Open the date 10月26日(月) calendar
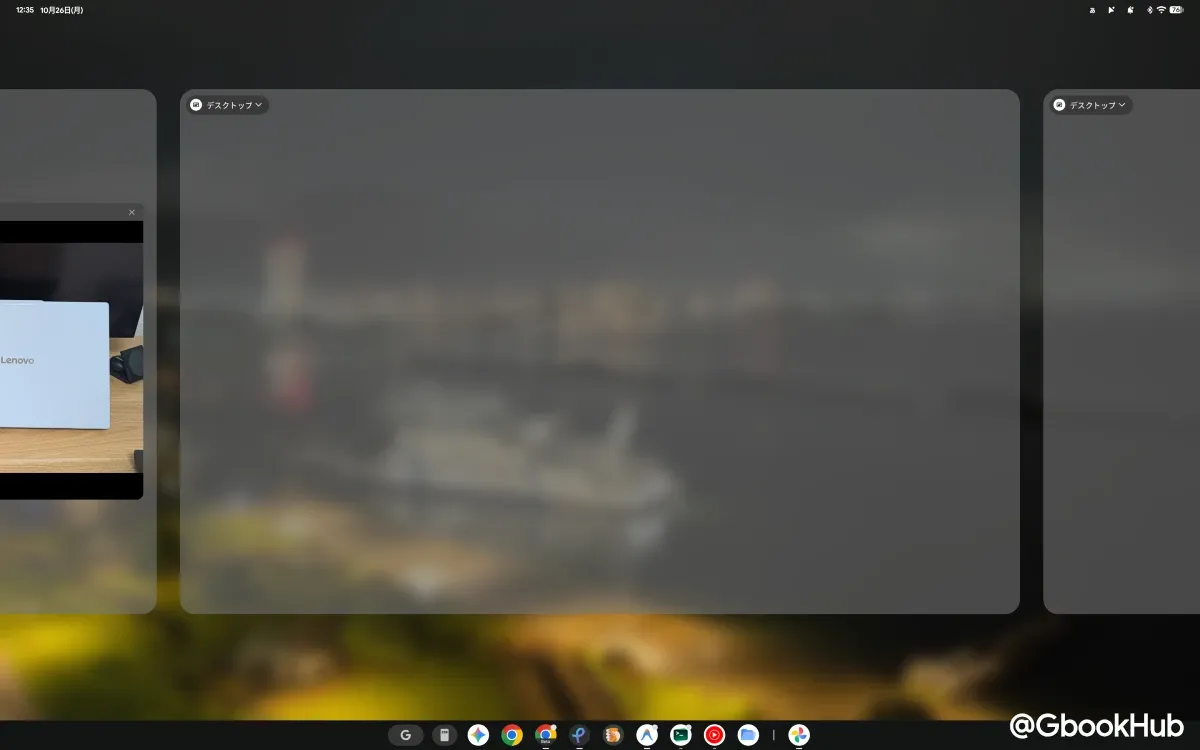Screen dimensions: 1200x750 pyautogui.click(x=62, y=10)
